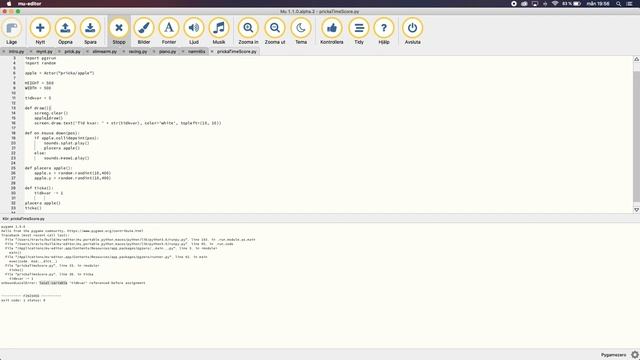Open Spotlight search in menu bar

coord(618,4)
